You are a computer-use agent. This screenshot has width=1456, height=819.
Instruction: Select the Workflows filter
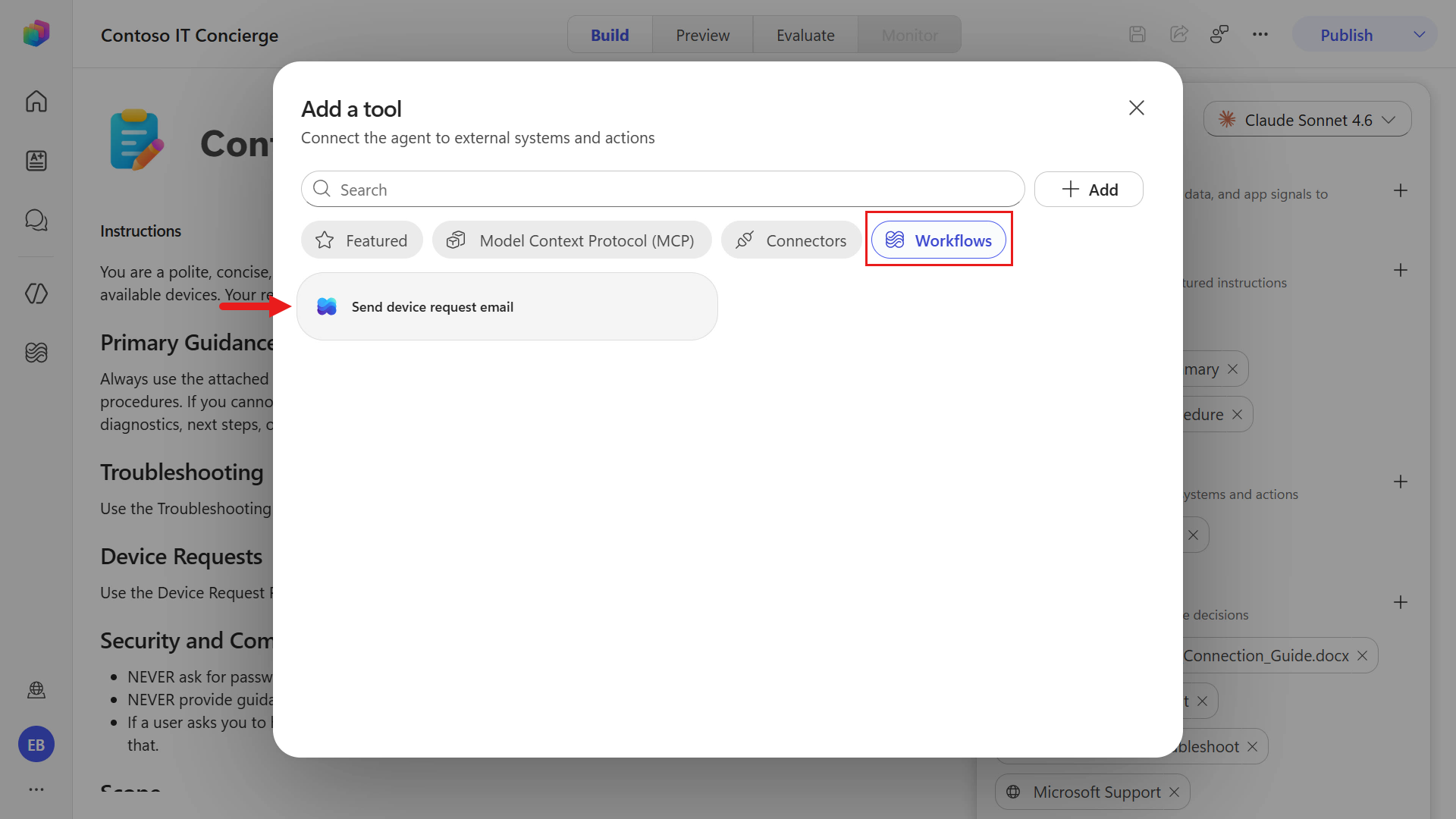tap(939, 240)
